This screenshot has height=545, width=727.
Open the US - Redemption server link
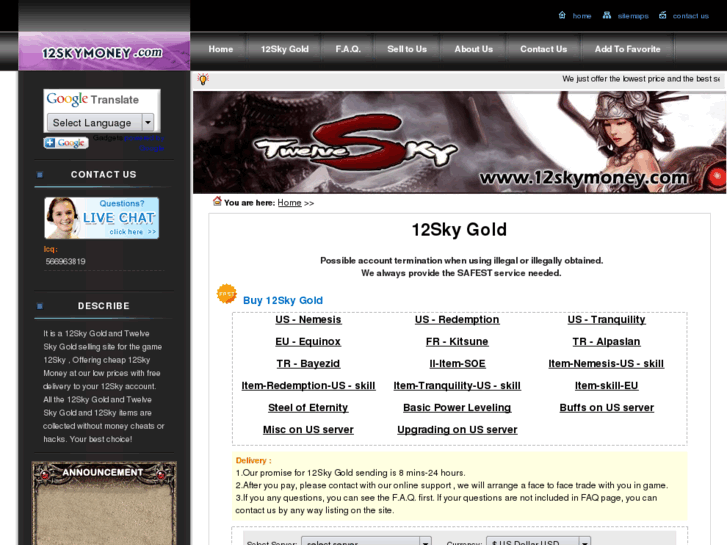pos(457,320)
